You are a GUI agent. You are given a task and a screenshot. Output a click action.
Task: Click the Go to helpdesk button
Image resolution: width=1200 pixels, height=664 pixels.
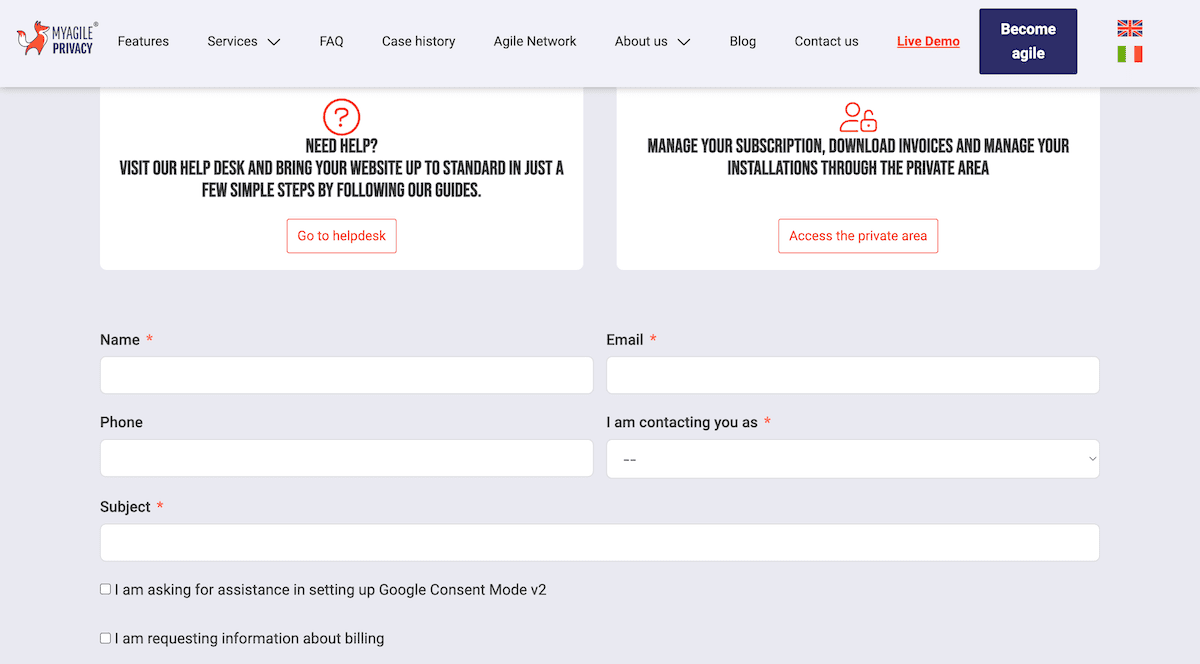(x=341, y=236)
